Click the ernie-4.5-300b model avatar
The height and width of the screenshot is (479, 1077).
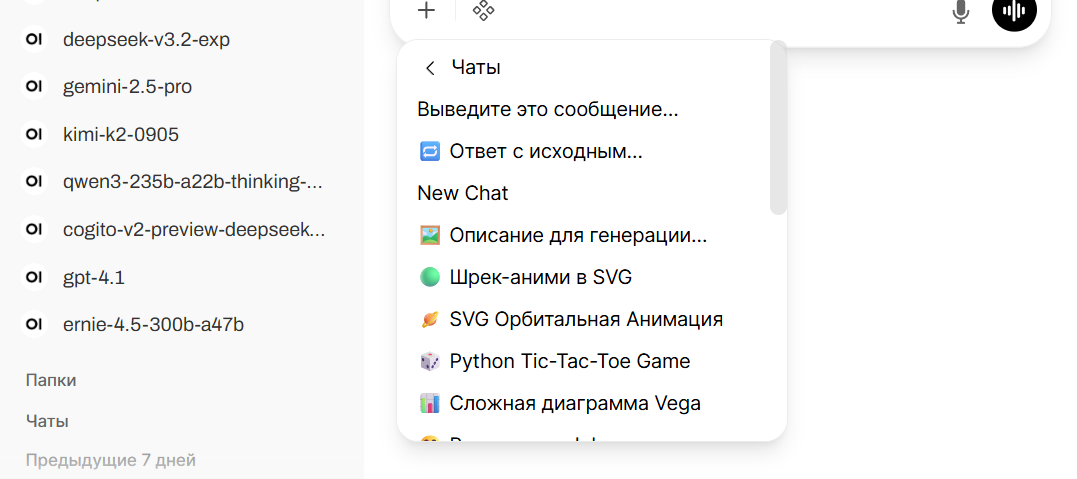point(34,324)
